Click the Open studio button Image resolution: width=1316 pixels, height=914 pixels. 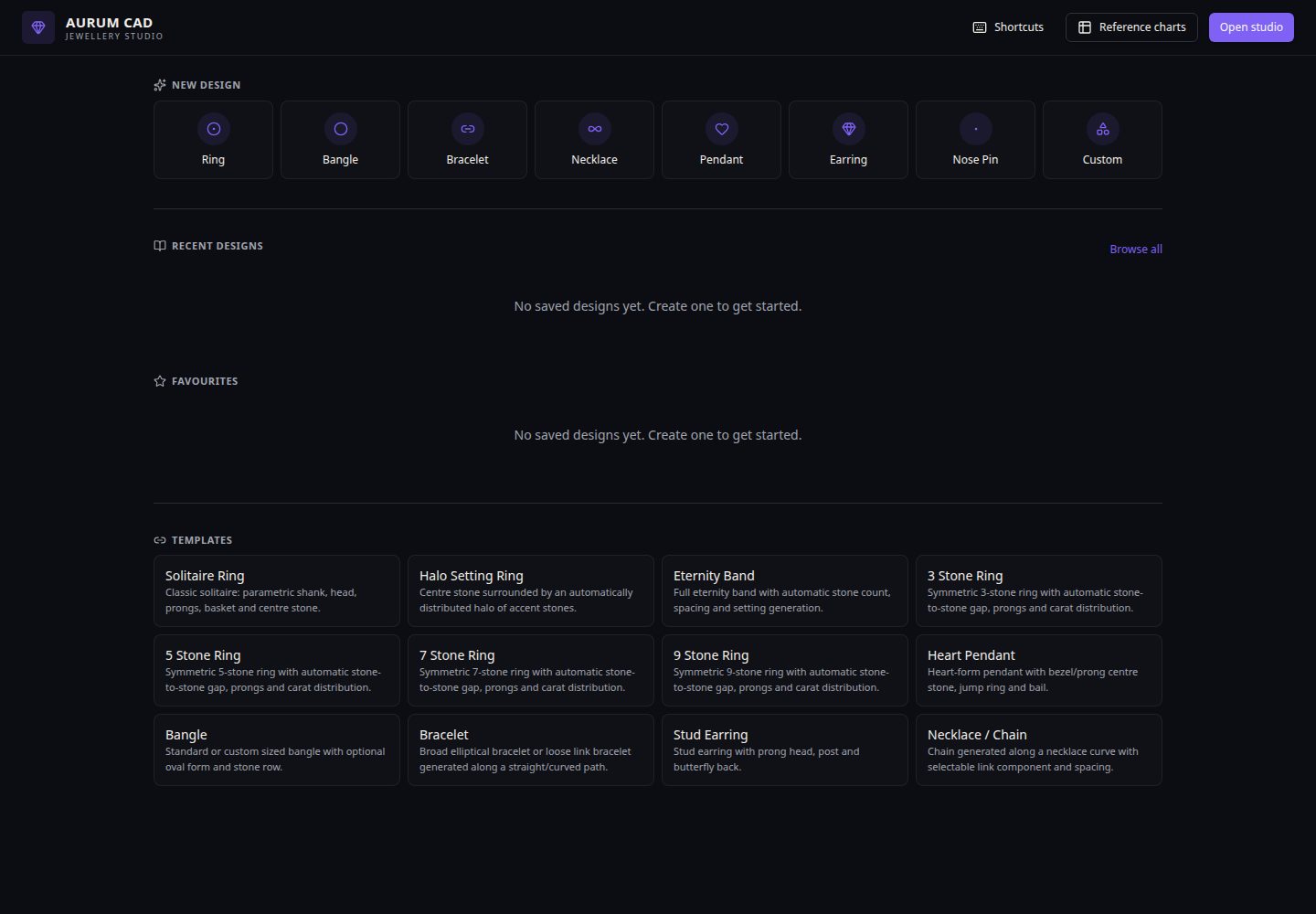(x=1251, y=27)
